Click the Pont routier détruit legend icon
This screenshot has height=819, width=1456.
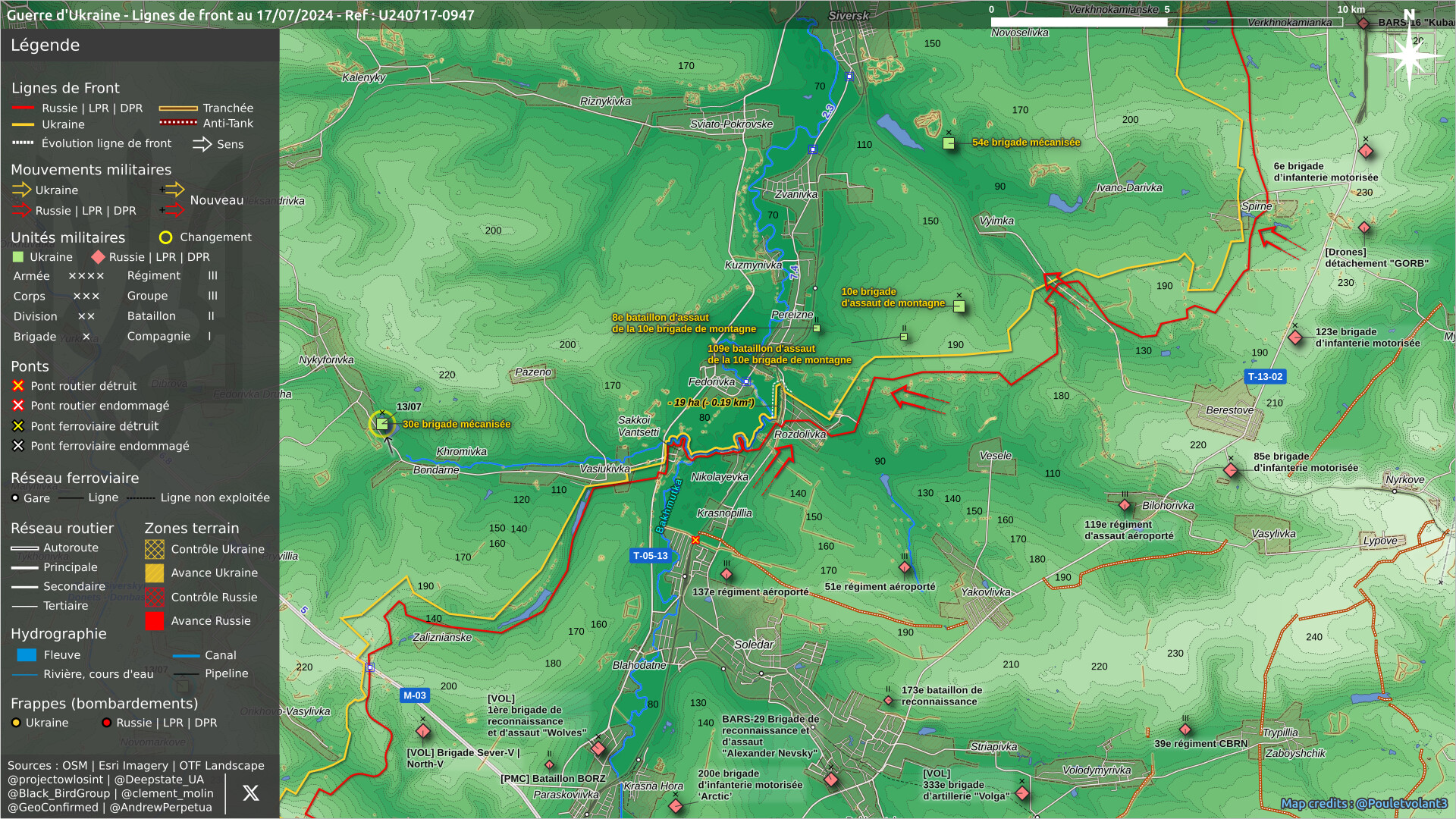click(x=18, y=386)
